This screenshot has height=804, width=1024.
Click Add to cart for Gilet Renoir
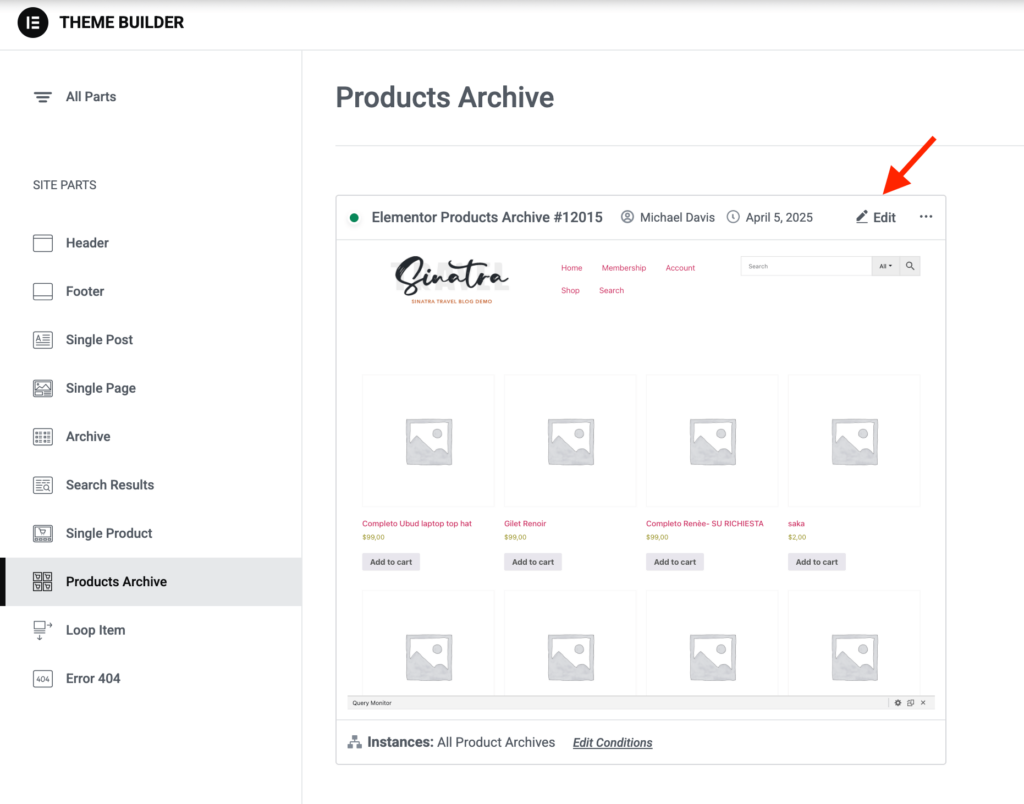[x=532, y=561]
